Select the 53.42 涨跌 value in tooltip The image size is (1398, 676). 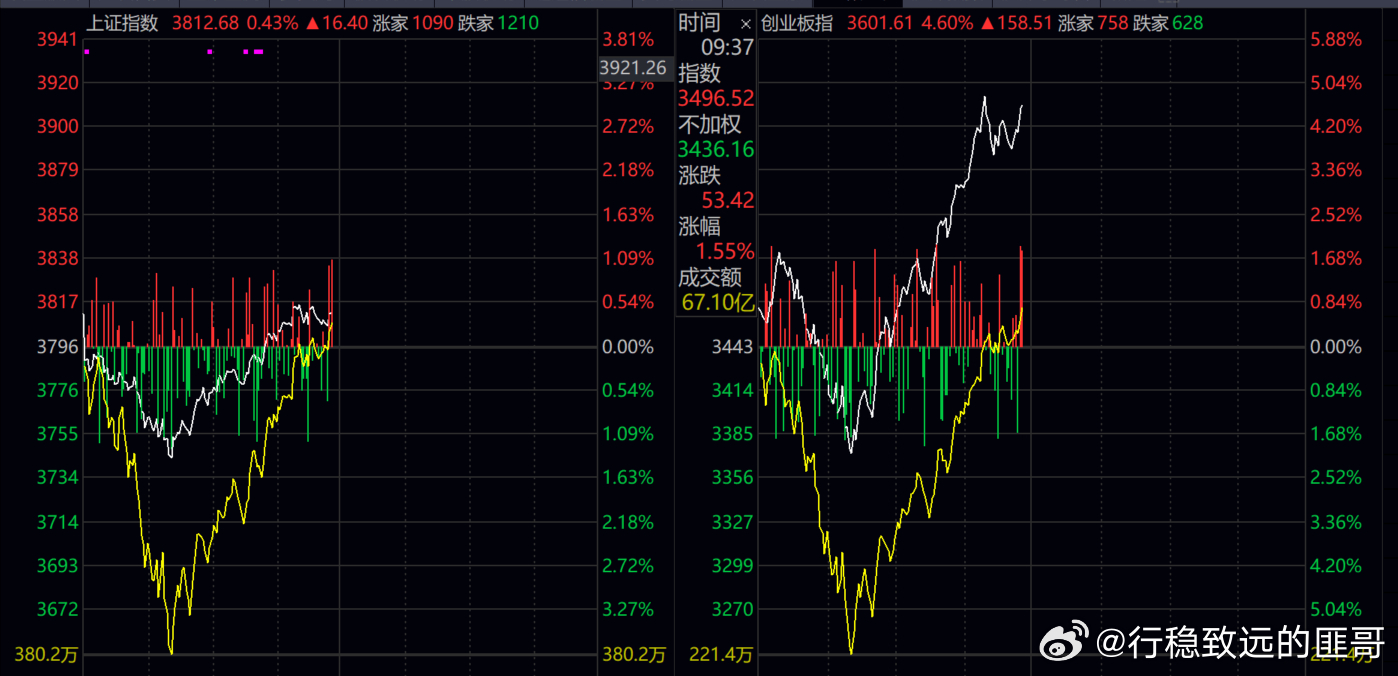tap(730, 201)
